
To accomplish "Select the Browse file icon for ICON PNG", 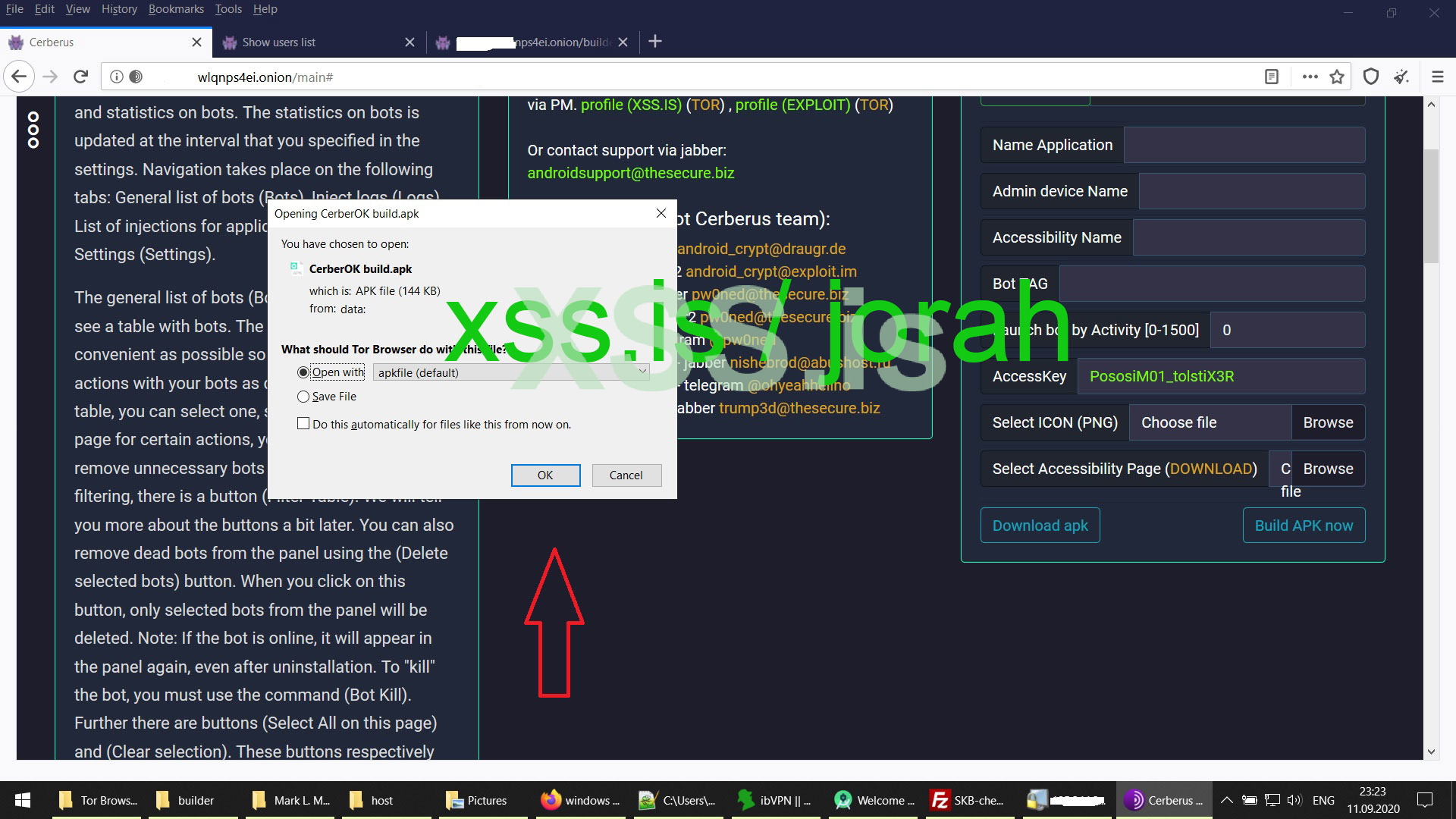I will (x=1327, y=421).
